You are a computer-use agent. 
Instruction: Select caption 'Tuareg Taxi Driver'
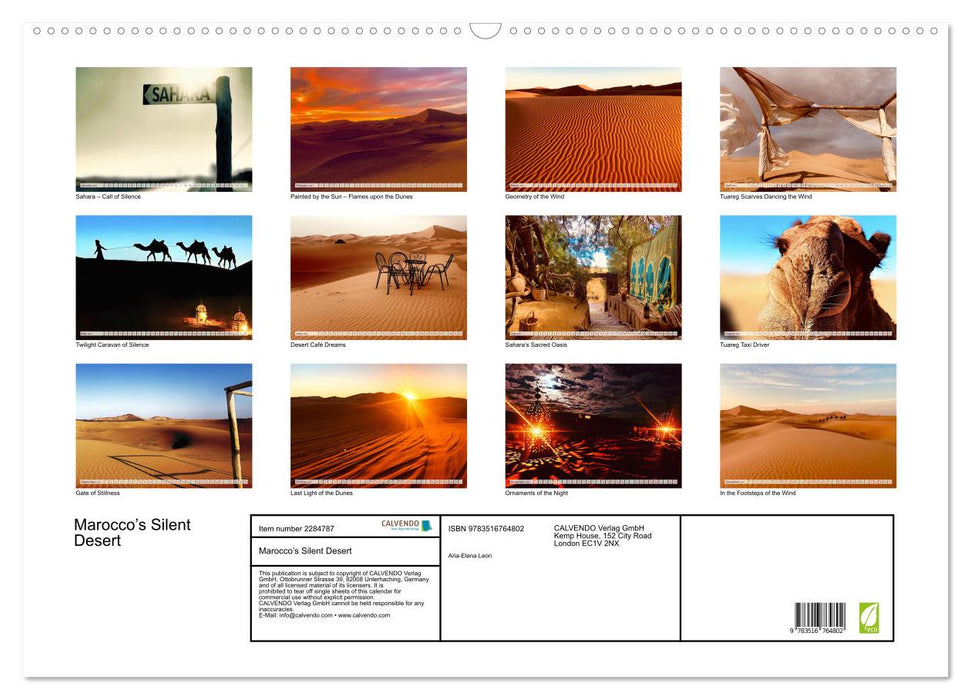[x=744, y=344]
